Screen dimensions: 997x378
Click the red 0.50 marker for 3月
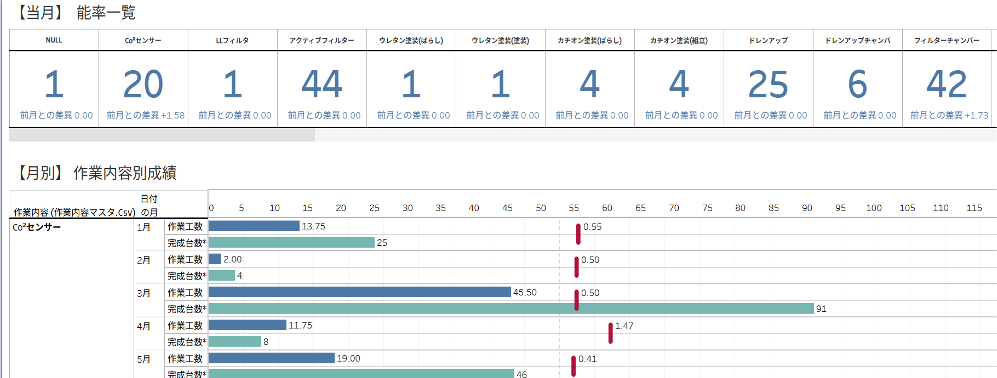(577, 300)
